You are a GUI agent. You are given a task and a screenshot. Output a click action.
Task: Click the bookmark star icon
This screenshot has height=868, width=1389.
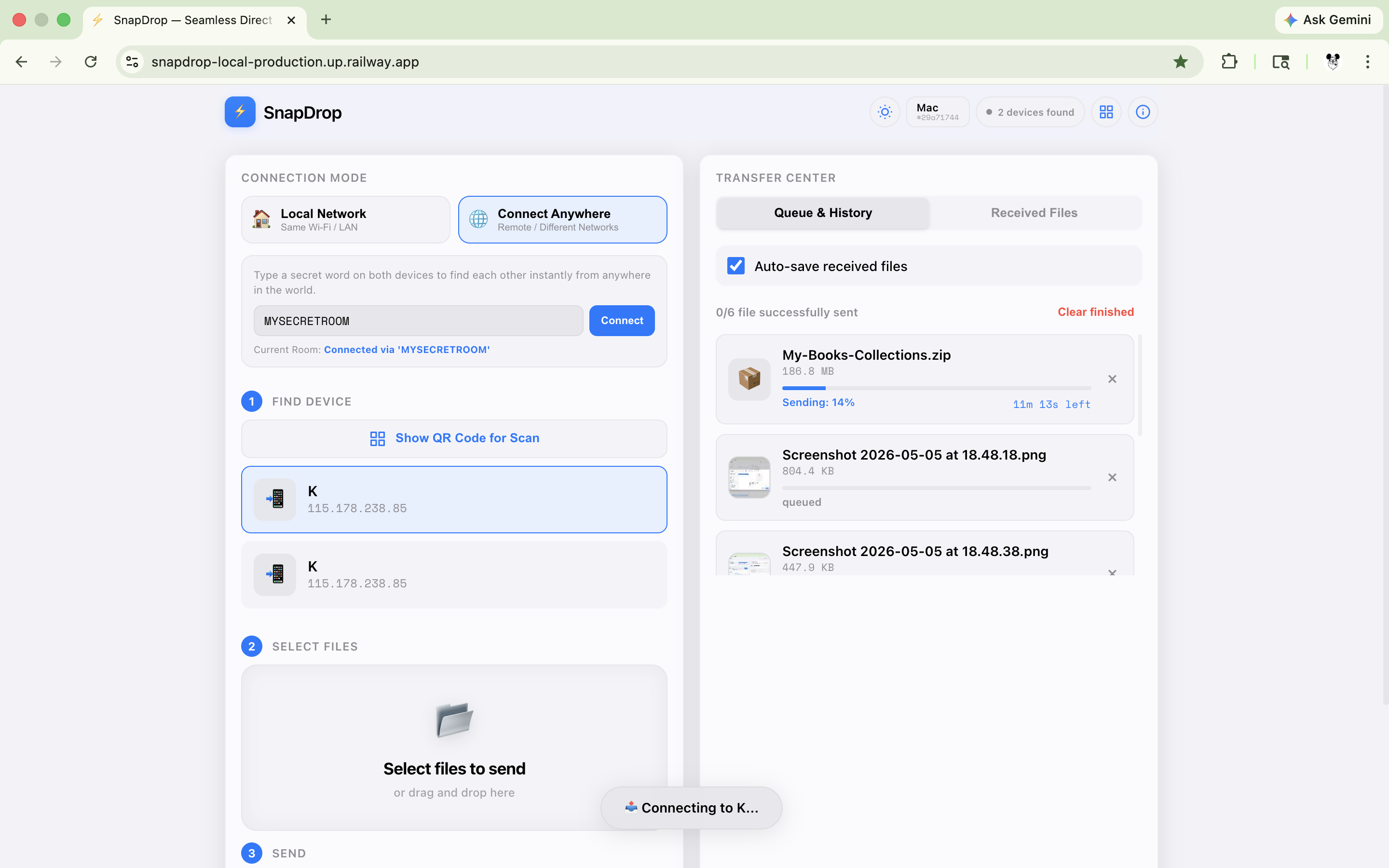[1180, 62]
